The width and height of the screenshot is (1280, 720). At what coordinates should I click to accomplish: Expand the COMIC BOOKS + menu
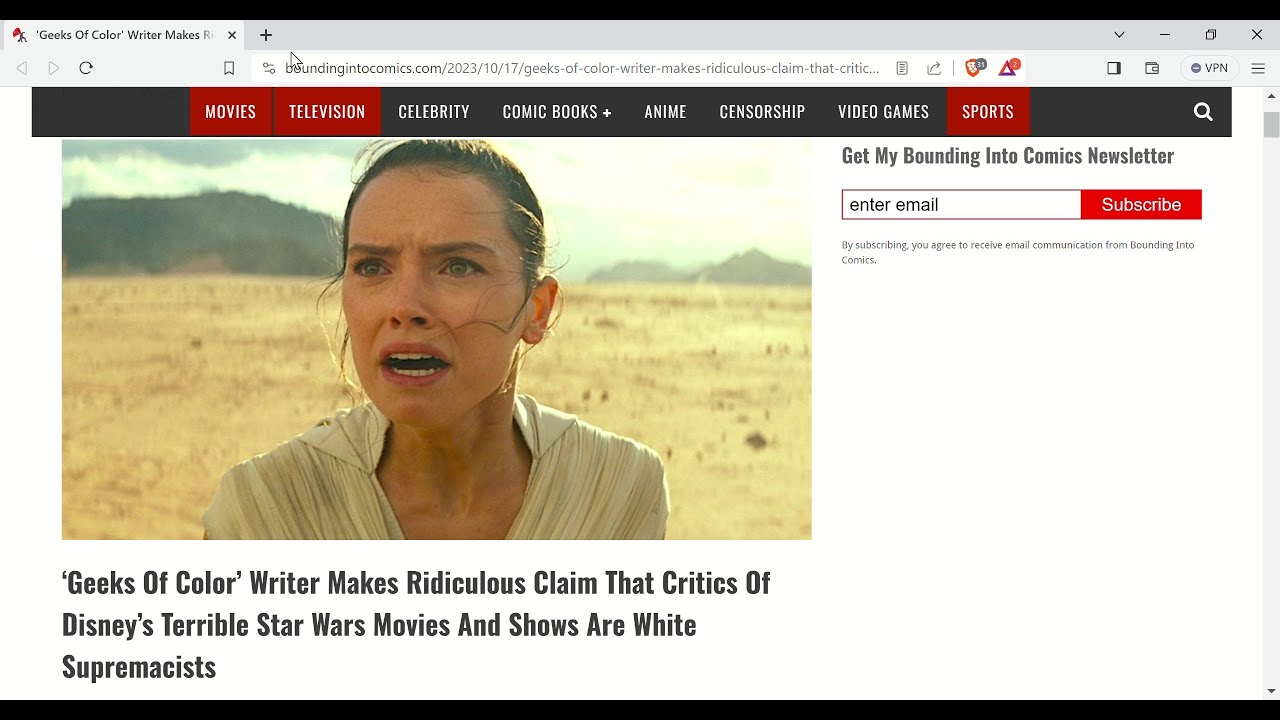click(x=557, y=112)
